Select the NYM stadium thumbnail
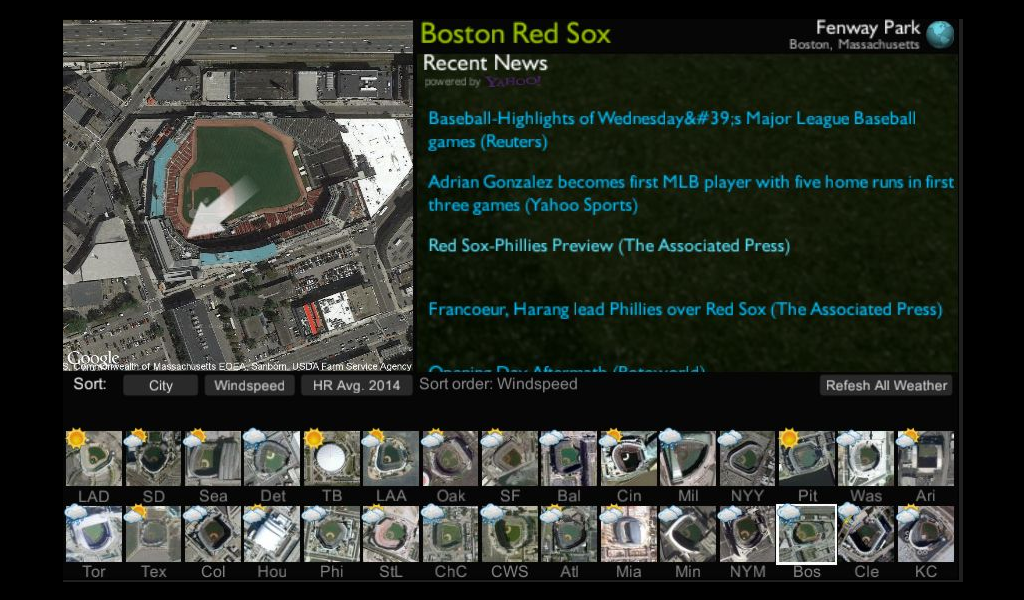 tap(748, 533)
